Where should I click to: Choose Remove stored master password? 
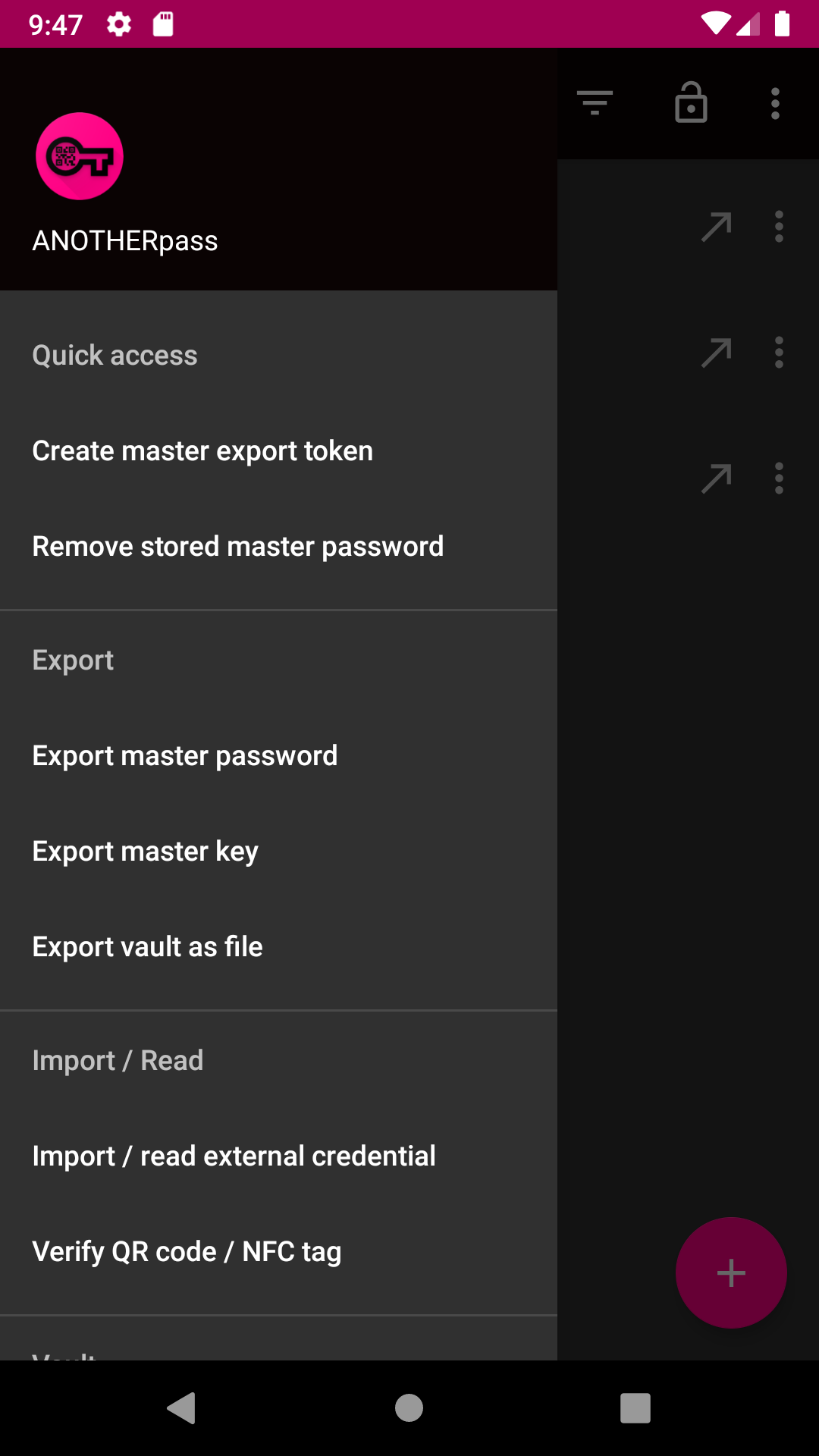pyautogui.click(x=237, y=547)
